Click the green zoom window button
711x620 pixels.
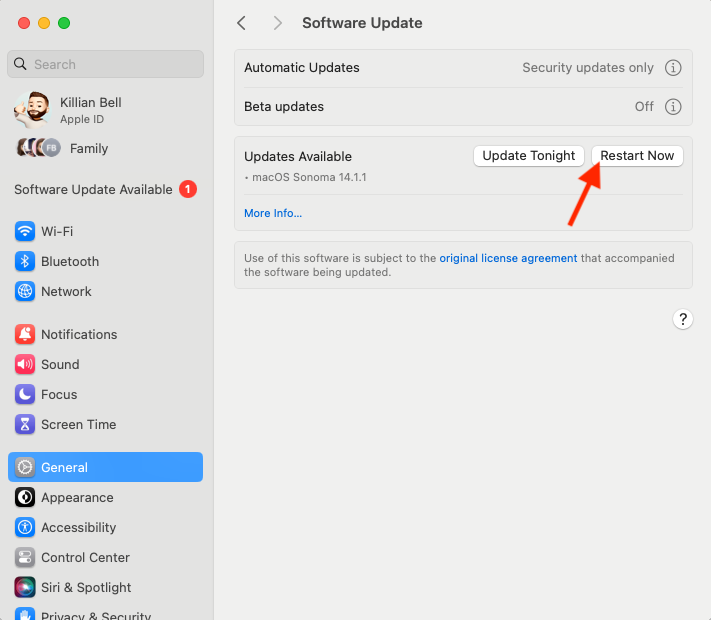pos(64,23)
